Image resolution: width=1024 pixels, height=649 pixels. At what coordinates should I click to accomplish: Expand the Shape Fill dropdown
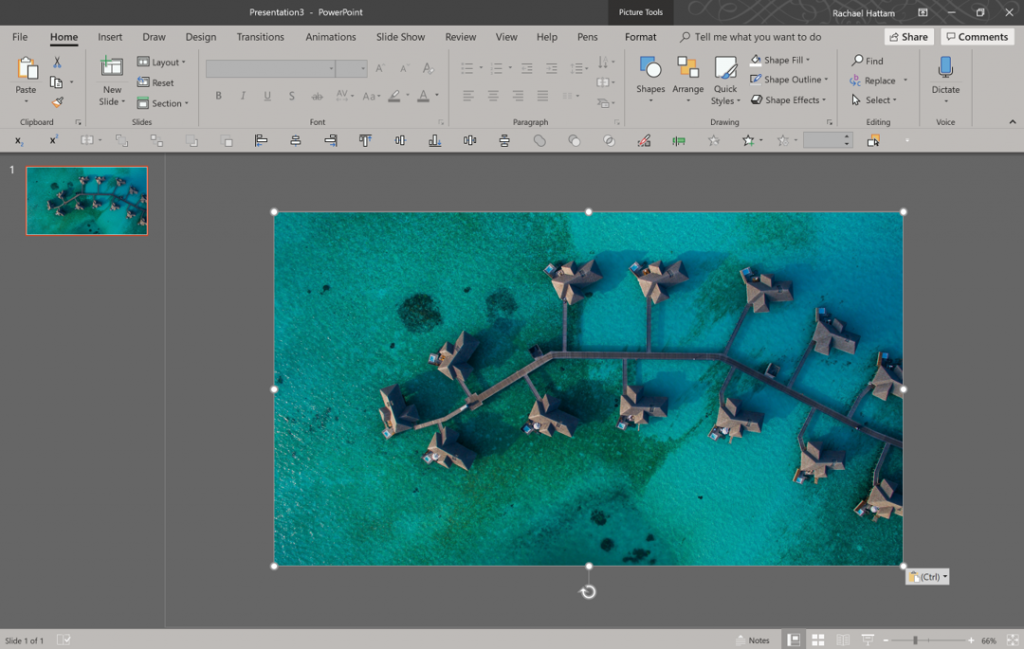point(808,60)
